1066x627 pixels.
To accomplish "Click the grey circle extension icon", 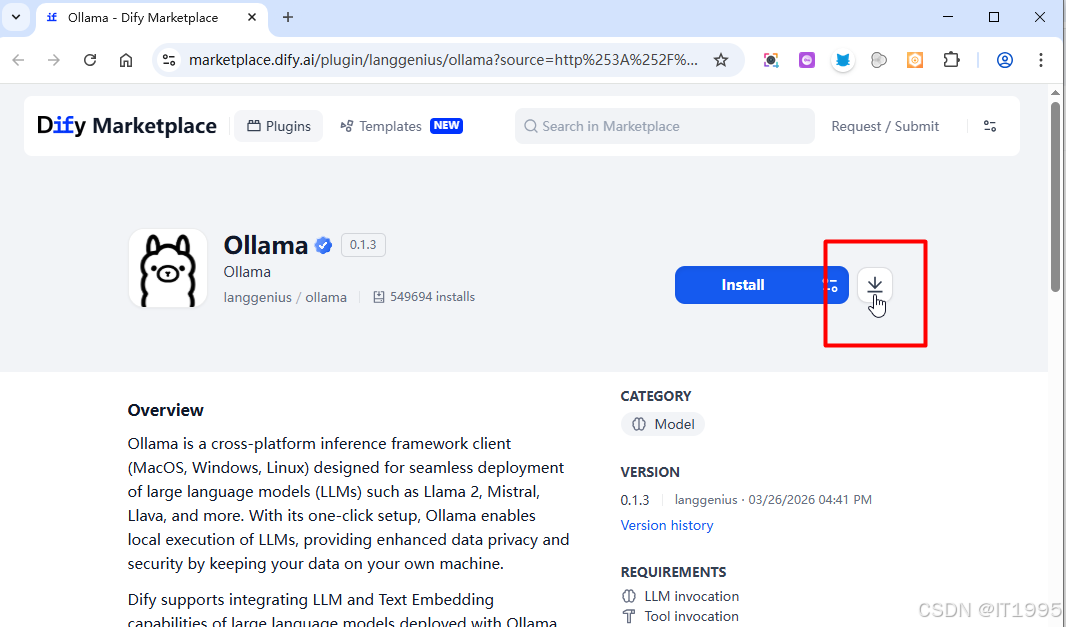I will click(879, 60).
